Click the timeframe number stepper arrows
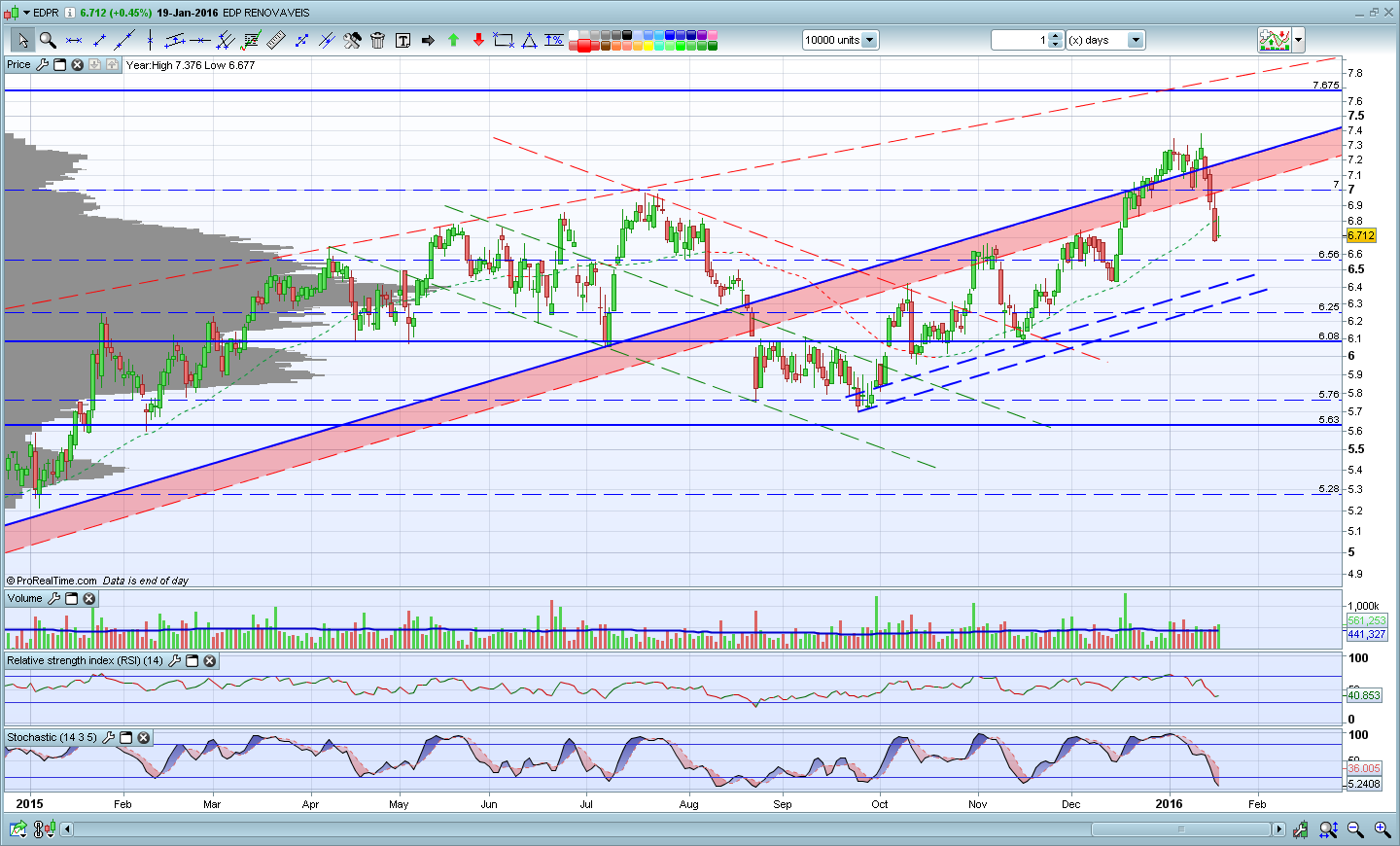The height and width of the screenshot is (846, 1400). pos(1056,40)
